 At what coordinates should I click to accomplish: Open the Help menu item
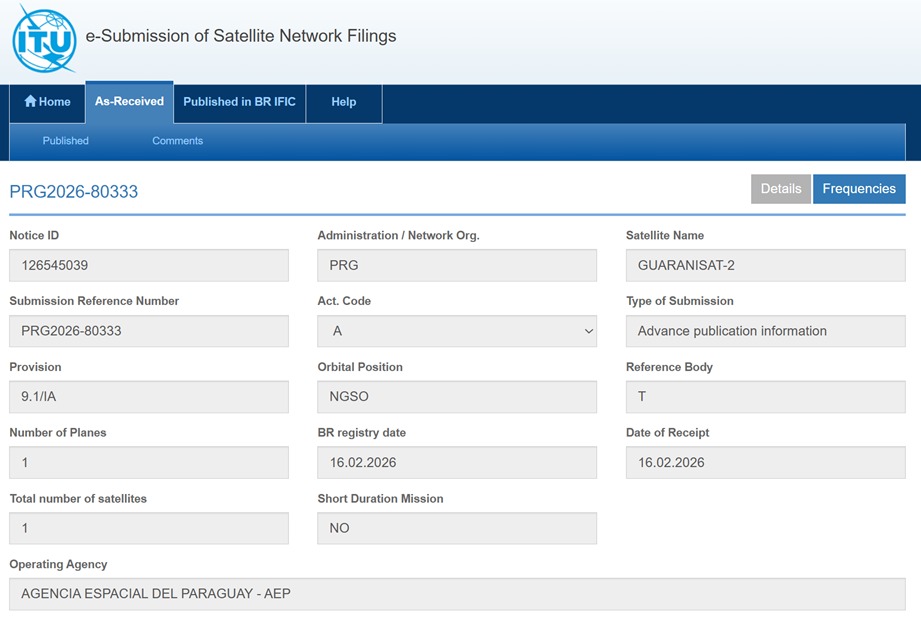[x=343, y=102]
